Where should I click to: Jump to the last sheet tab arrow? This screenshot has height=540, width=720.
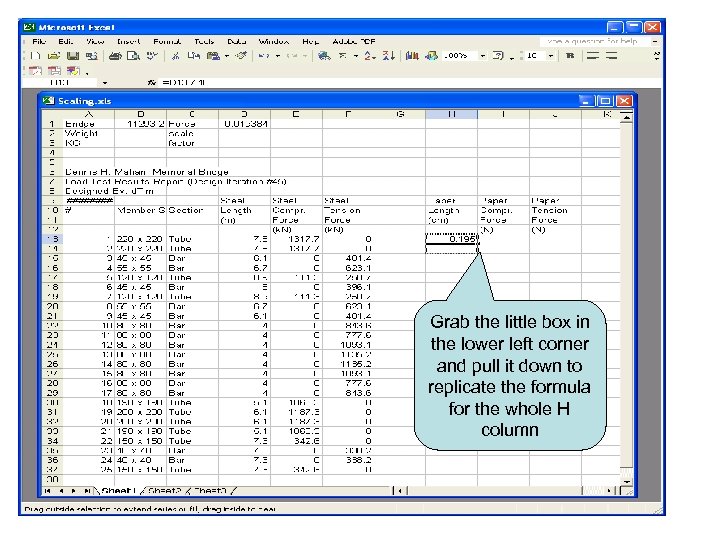(87, 491)
